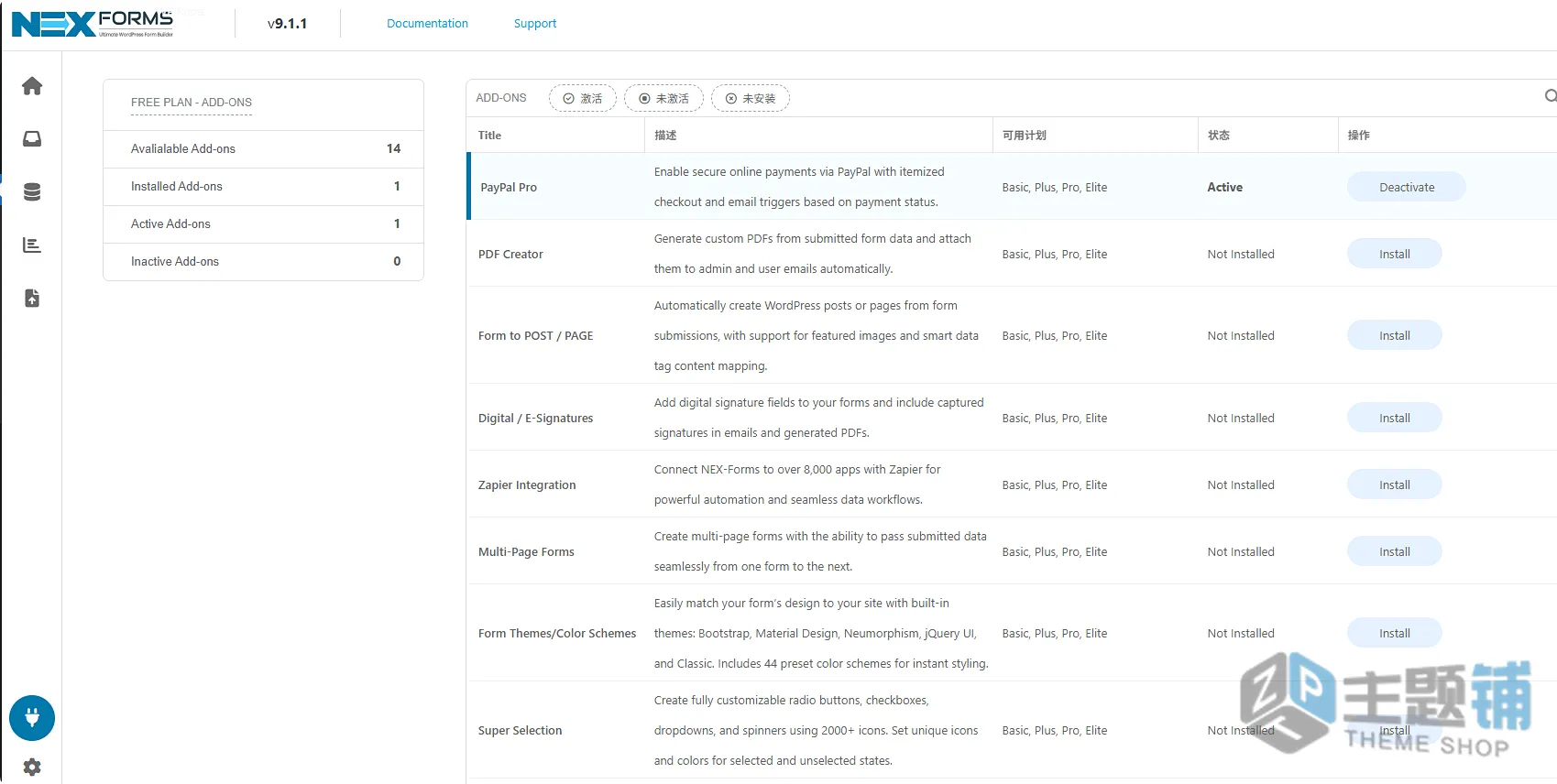The height and width of the screenshot is (784, 1557).
Task: Click the ADD-ONS label above the table
Action: [x=501, y=98]
